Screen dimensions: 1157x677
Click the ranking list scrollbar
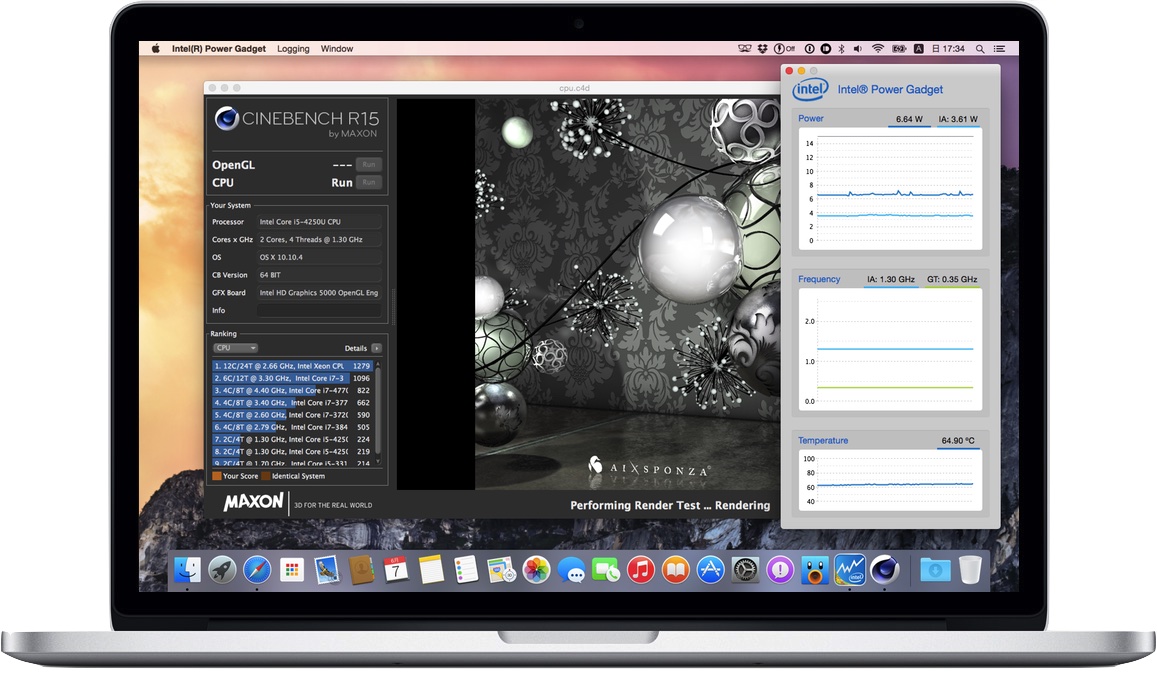pyautogui.click(x=378, y=411)
